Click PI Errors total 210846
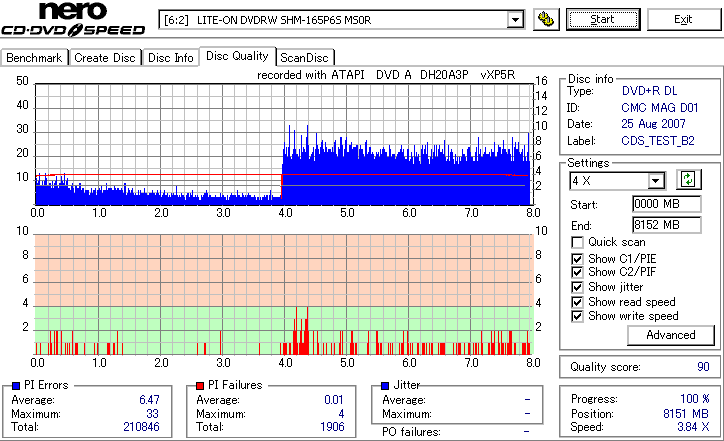The image size is (724, 441). tap(141, 427)
